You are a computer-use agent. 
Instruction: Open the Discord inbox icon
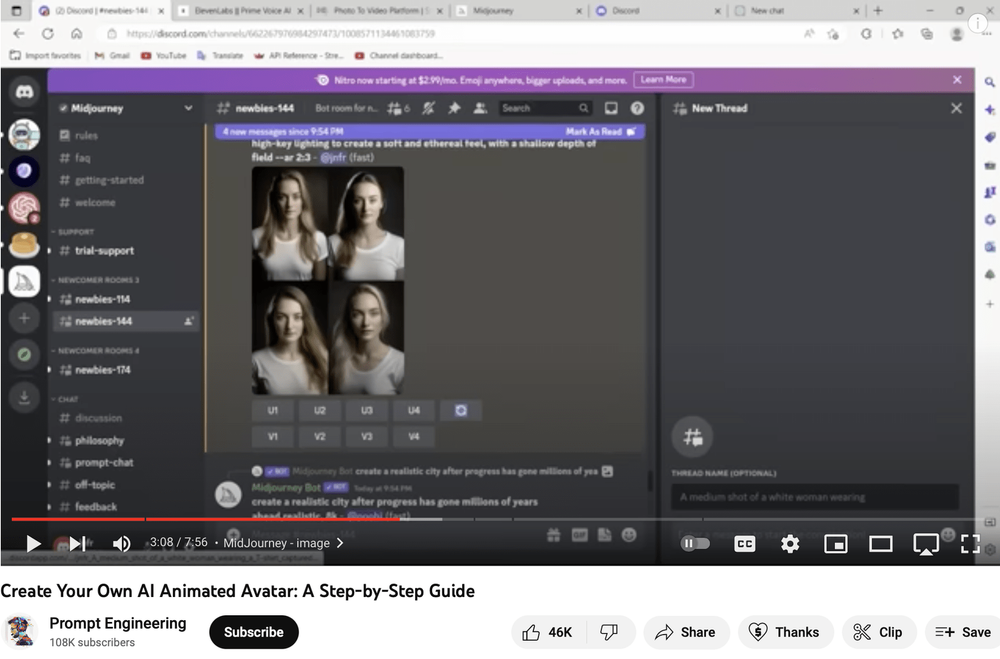(611, 108)
